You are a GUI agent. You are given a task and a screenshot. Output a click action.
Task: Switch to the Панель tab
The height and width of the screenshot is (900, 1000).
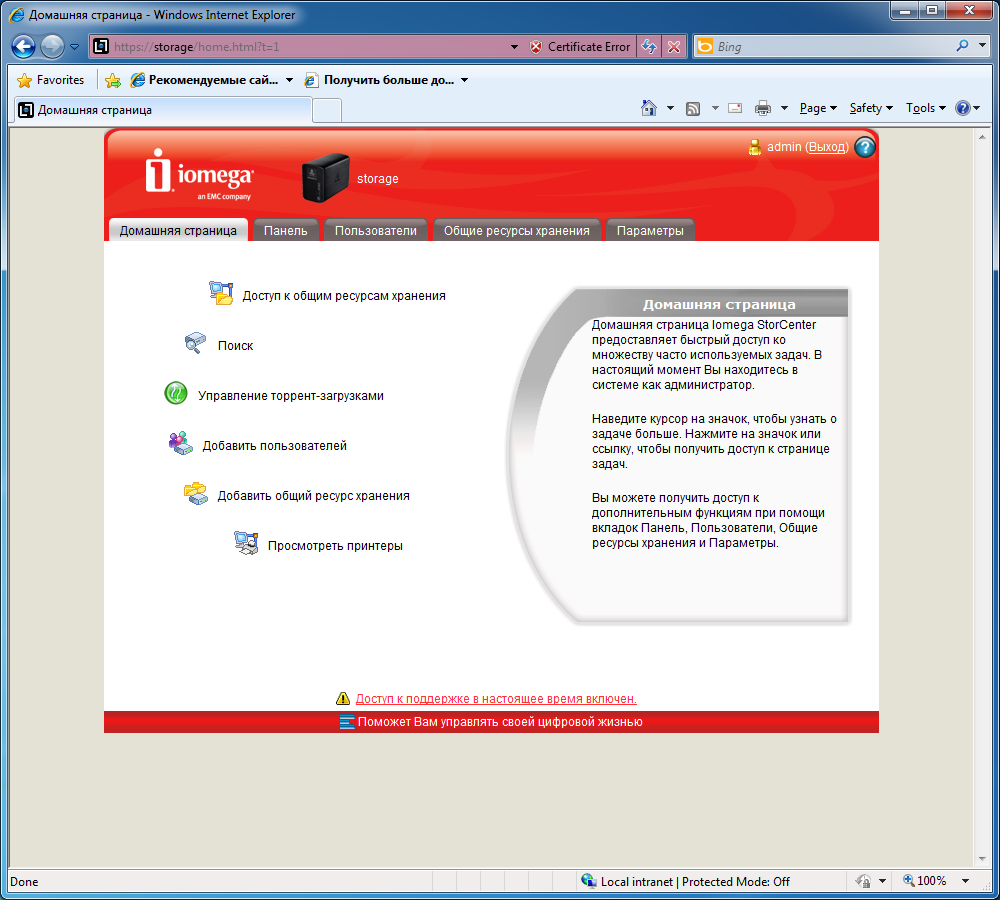click(x=286, y=231)
